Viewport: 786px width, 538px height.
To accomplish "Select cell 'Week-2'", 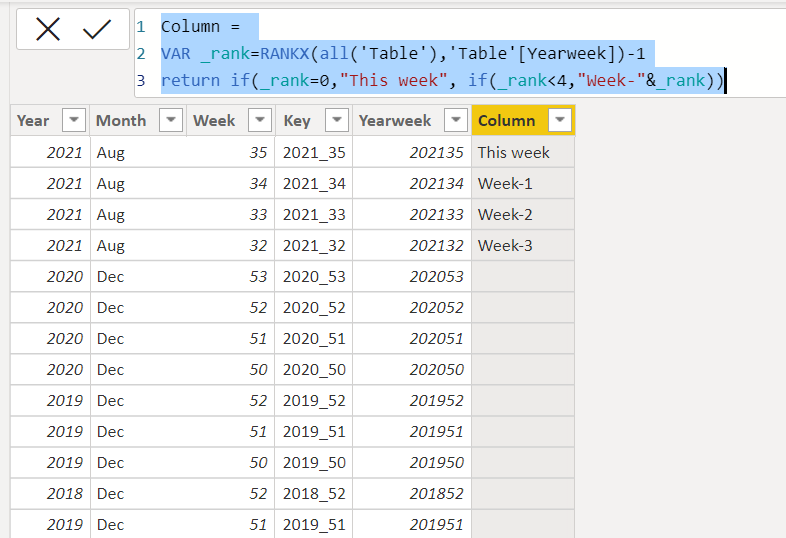I will pos(523,215).
